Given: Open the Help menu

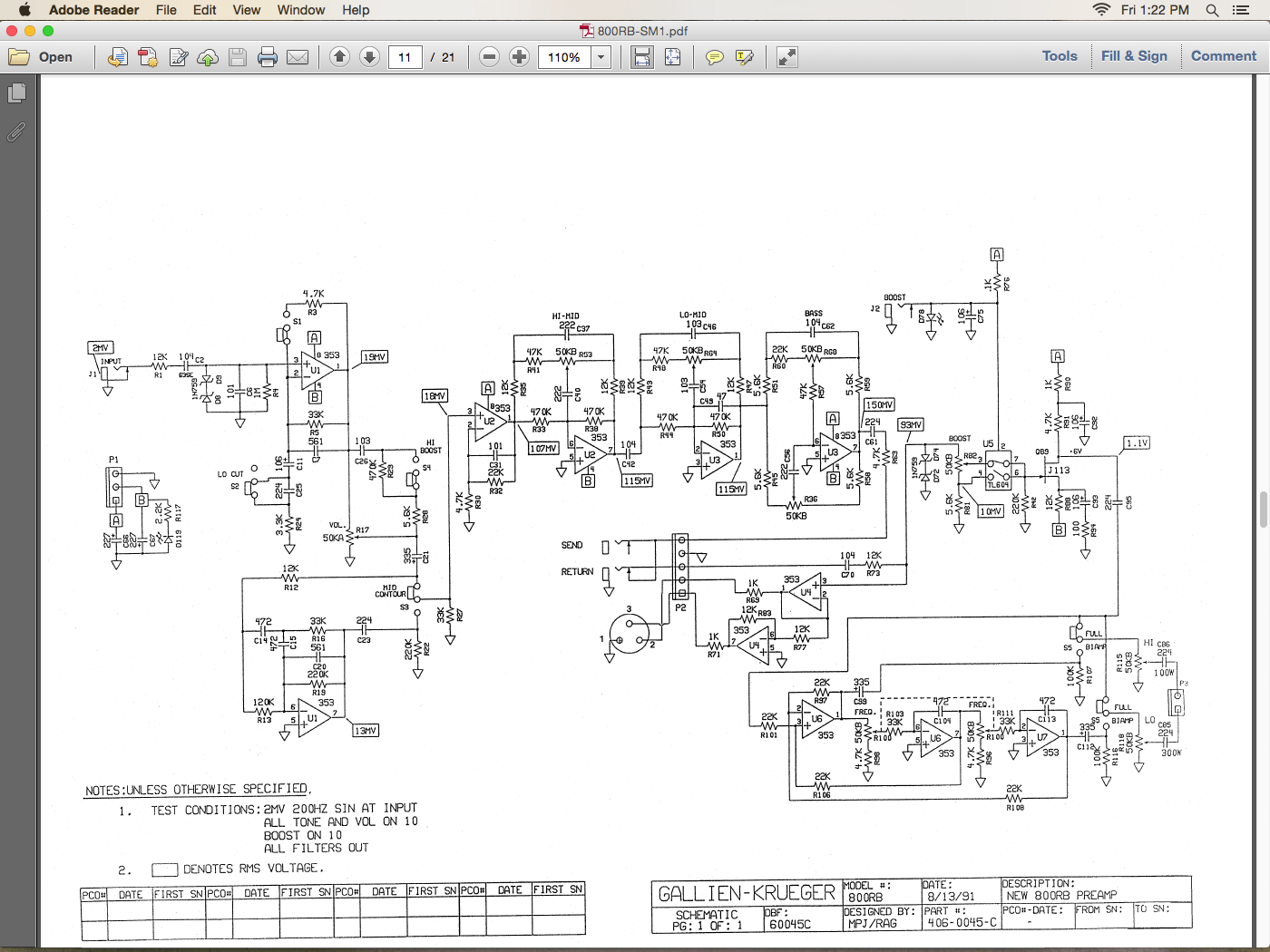Looking at the screenshot, I should point(356,10).
